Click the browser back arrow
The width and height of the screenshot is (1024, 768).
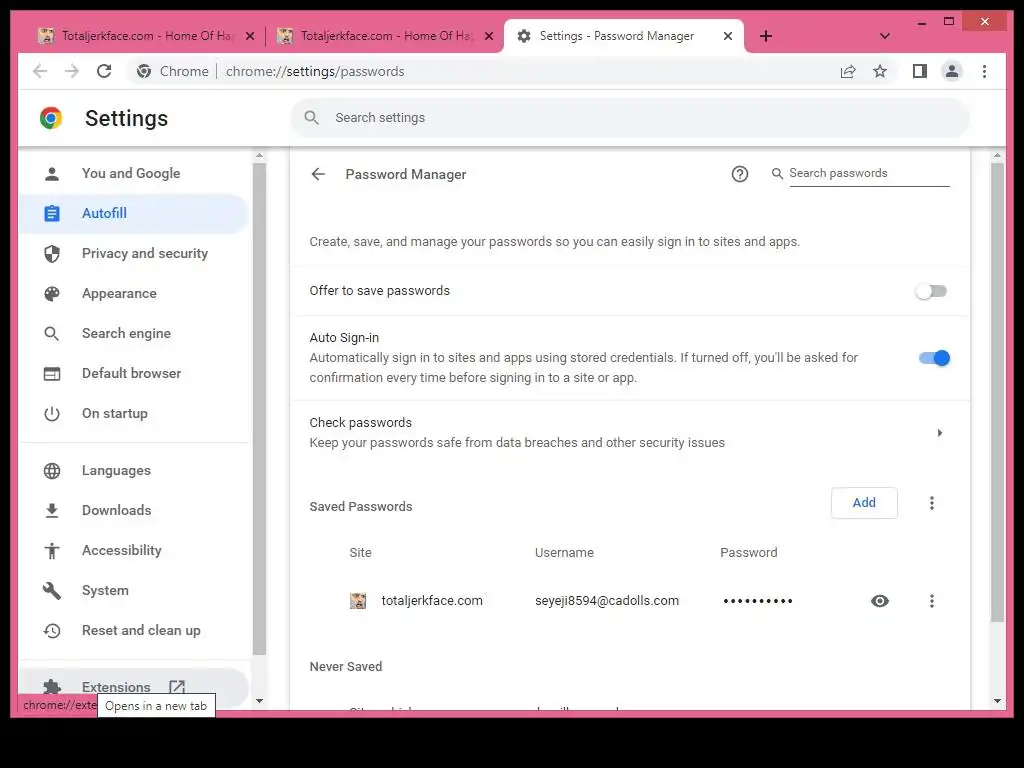tap(40, 71)
